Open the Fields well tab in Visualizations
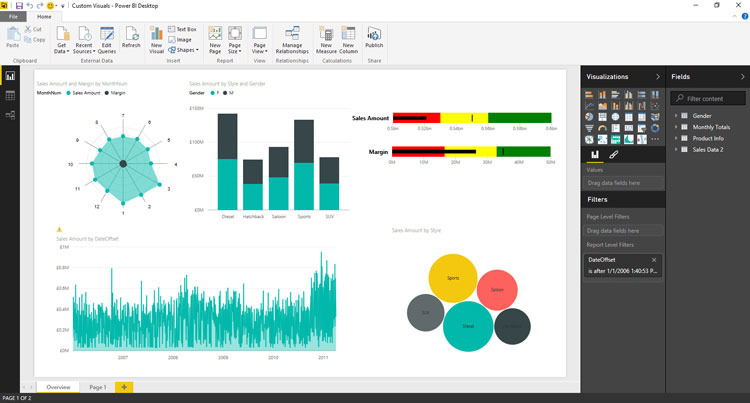The image size is (750, 403). pyautogui.click(x=595, y=154)
